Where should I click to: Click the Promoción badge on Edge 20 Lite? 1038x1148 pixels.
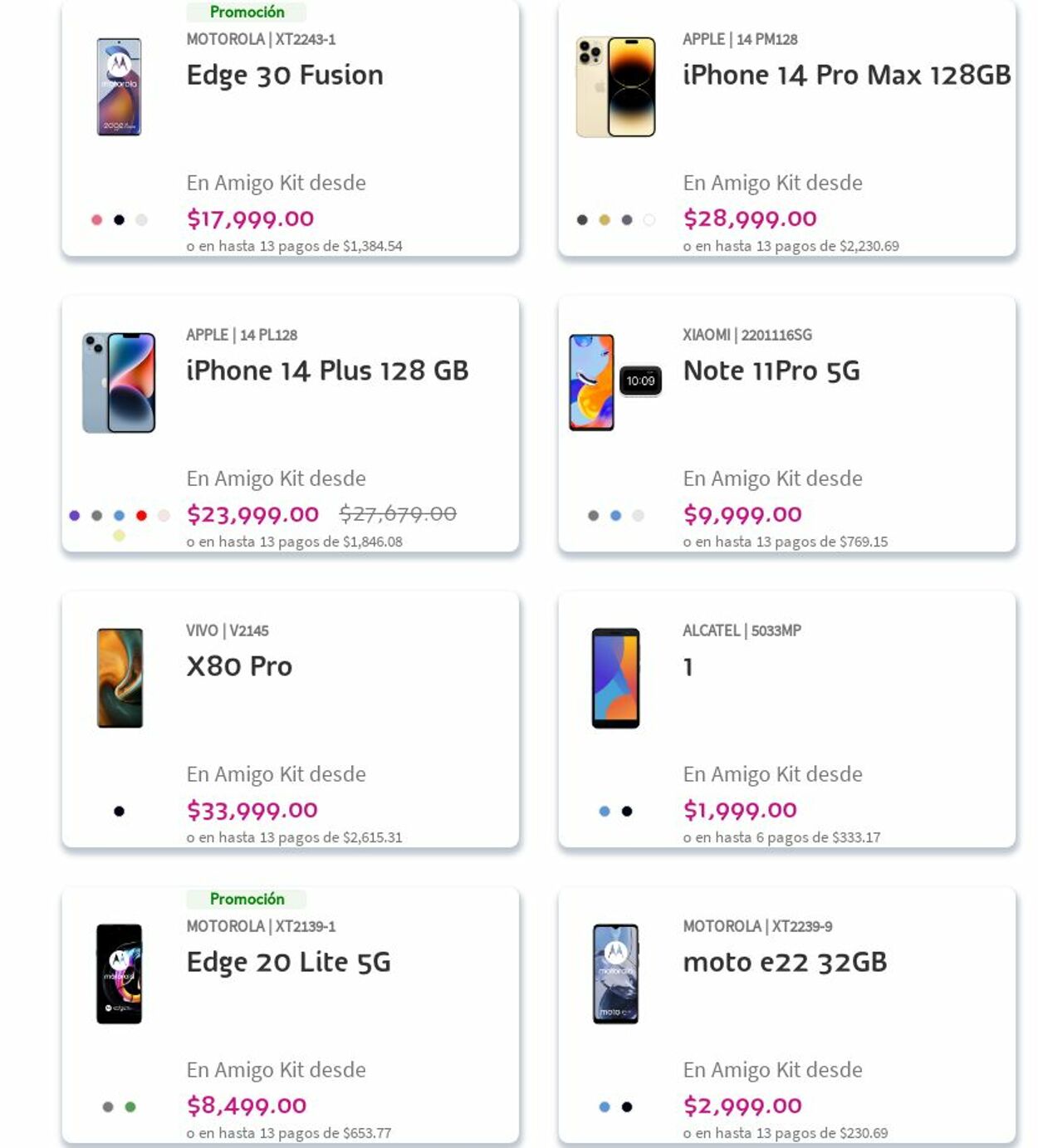coord(247,899)
